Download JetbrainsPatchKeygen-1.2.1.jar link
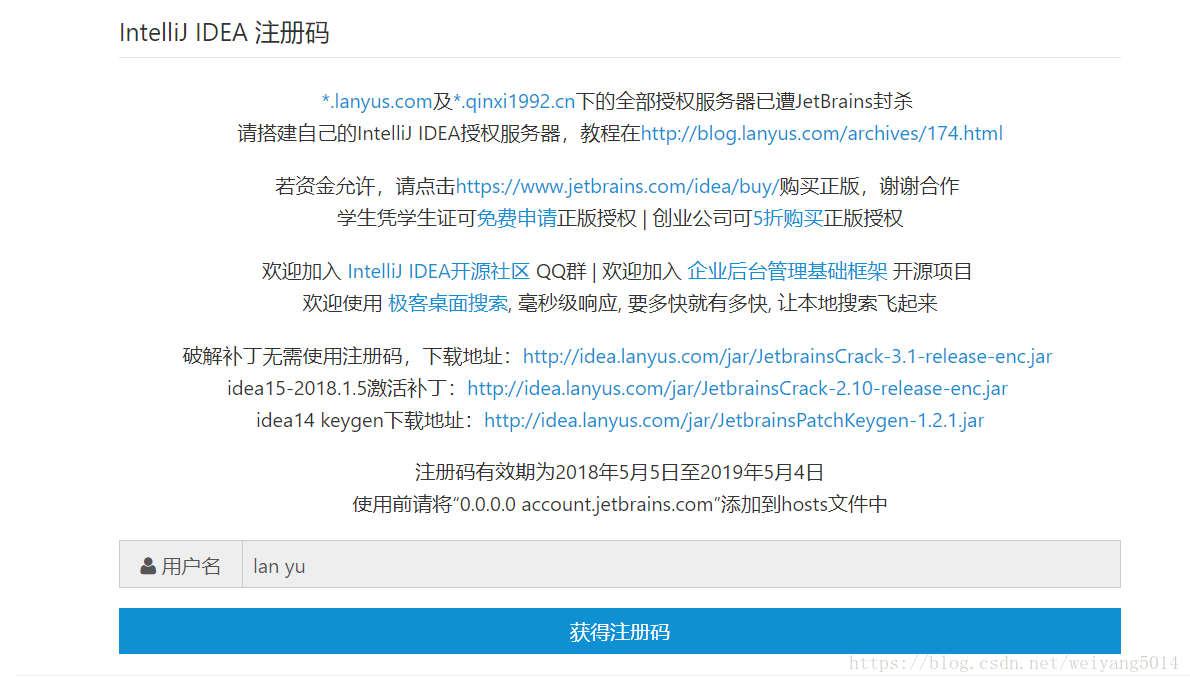1190x683 pixels. (734, 420)
